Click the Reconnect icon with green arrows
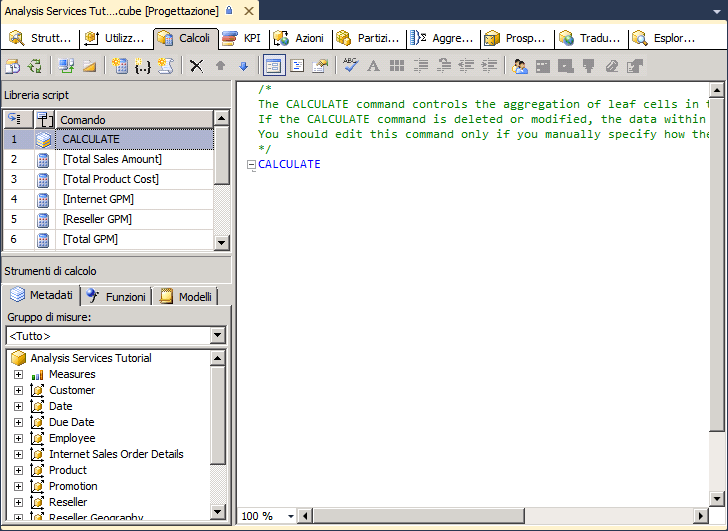Image resolution: width=728 pixels, height=531 pixels. 35,66
